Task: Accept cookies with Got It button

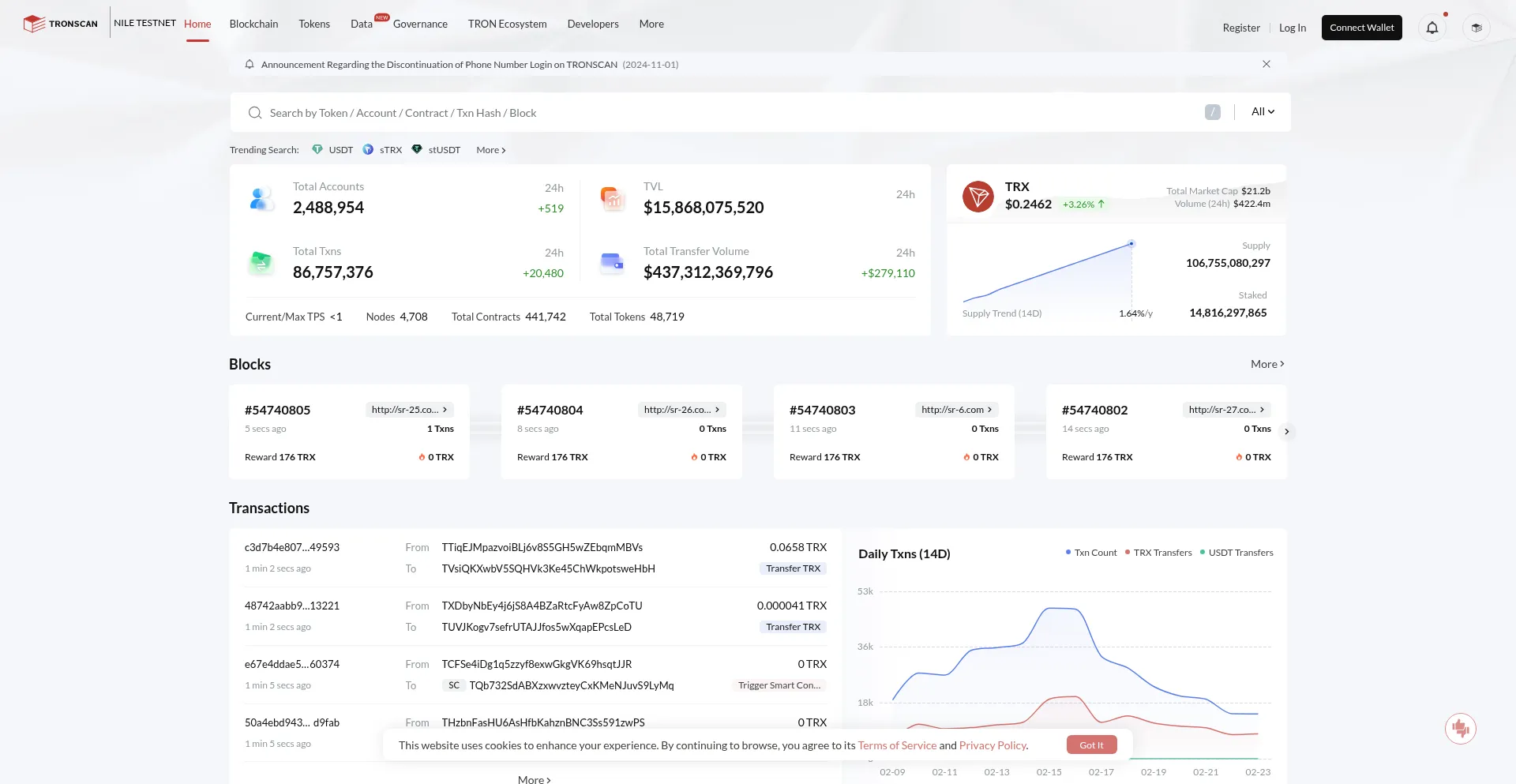Action: click(x=1091, y=745)
